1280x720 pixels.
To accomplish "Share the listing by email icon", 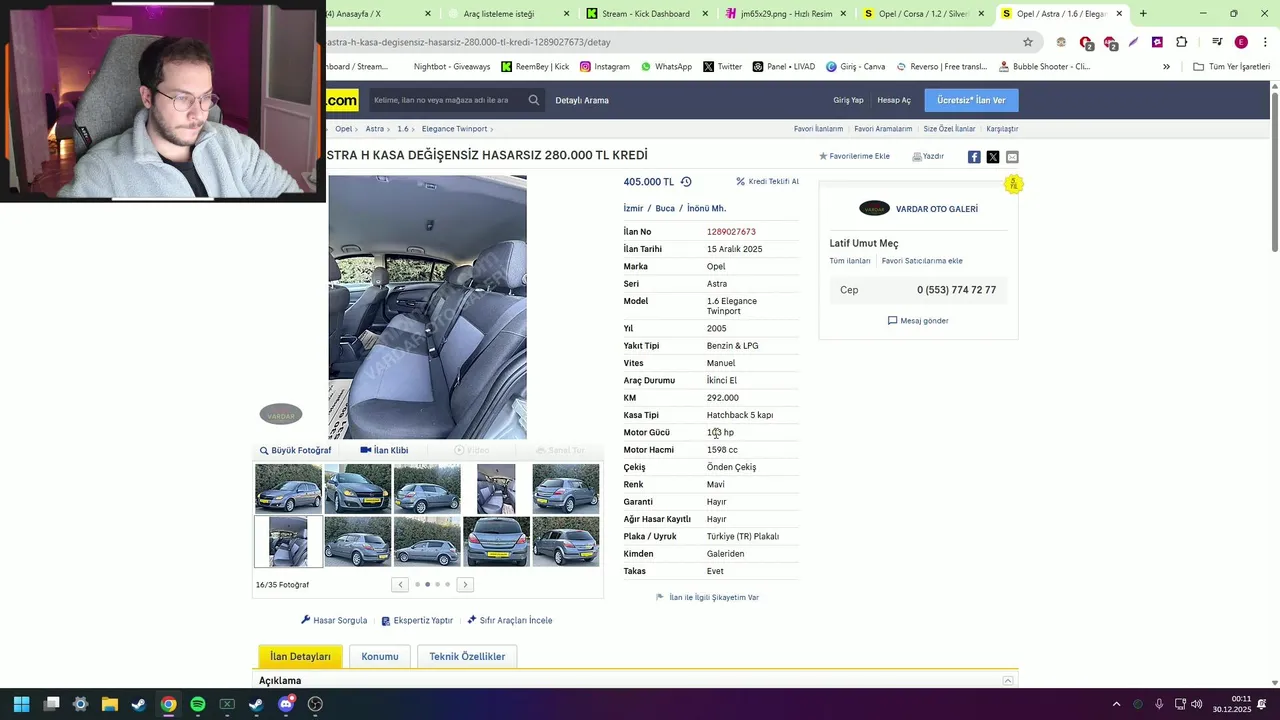I will tap(1012, 157).
